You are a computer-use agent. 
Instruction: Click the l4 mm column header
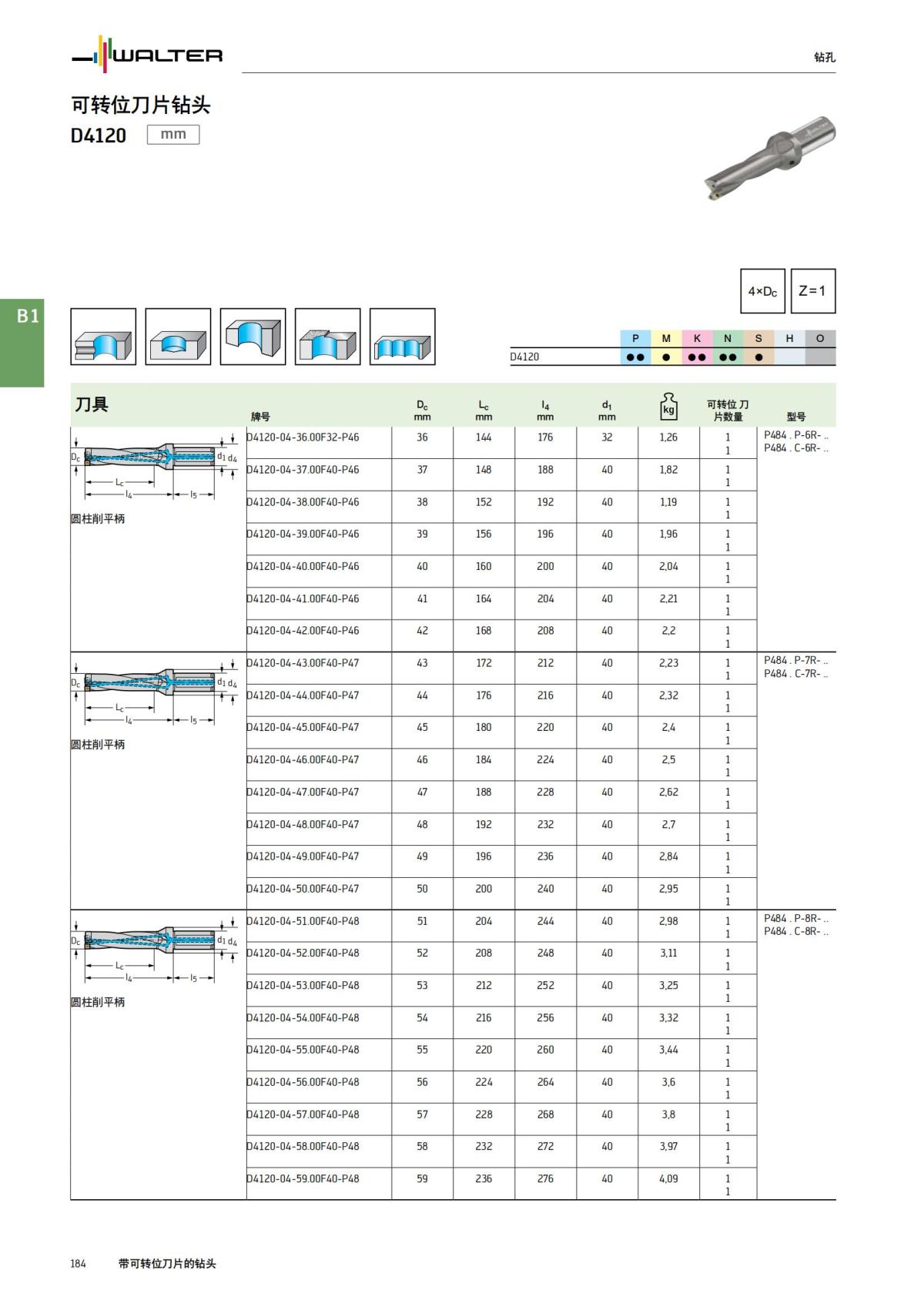click(545, 411)
